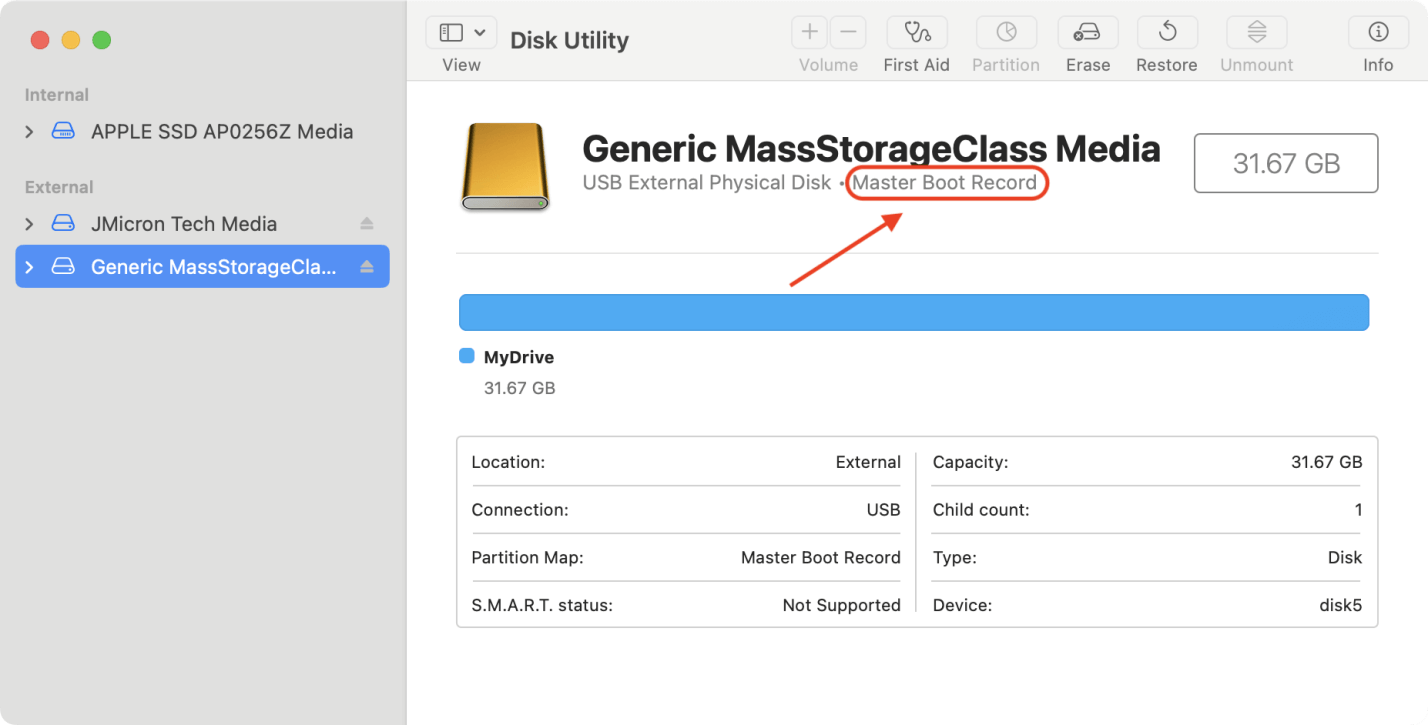Screen dimensions: 1428x725
Task: Select JMicron Tech Media in sidebar
Action: click(x=183, y=224)
